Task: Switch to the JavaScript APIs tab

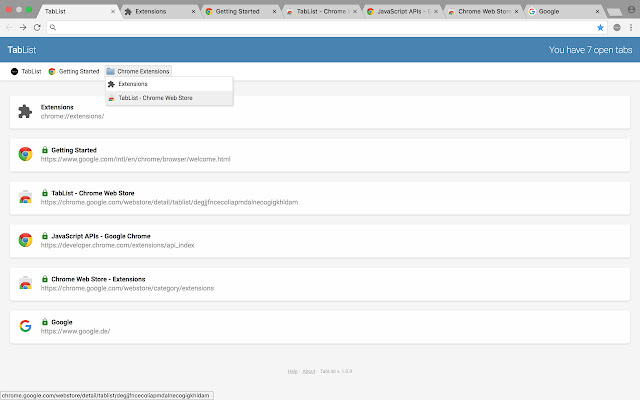Action: point(402,11)
